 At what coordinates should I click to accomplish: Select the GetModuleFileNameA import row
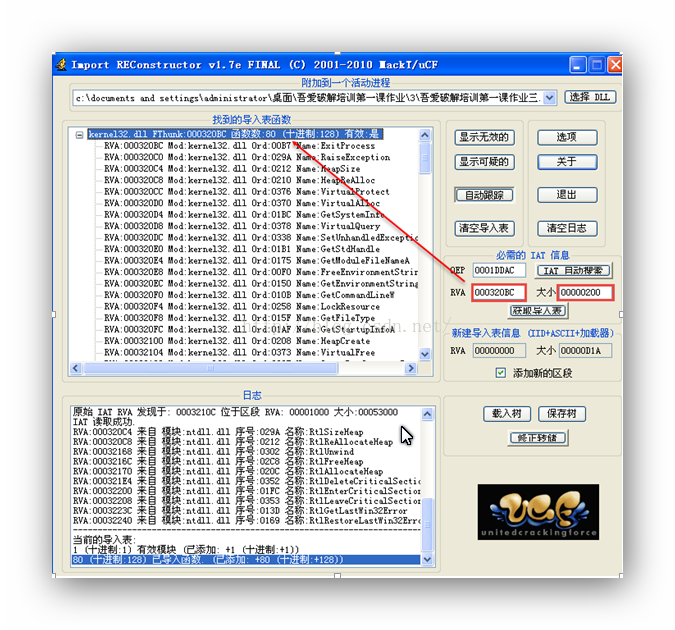click(x=257, y=261)
